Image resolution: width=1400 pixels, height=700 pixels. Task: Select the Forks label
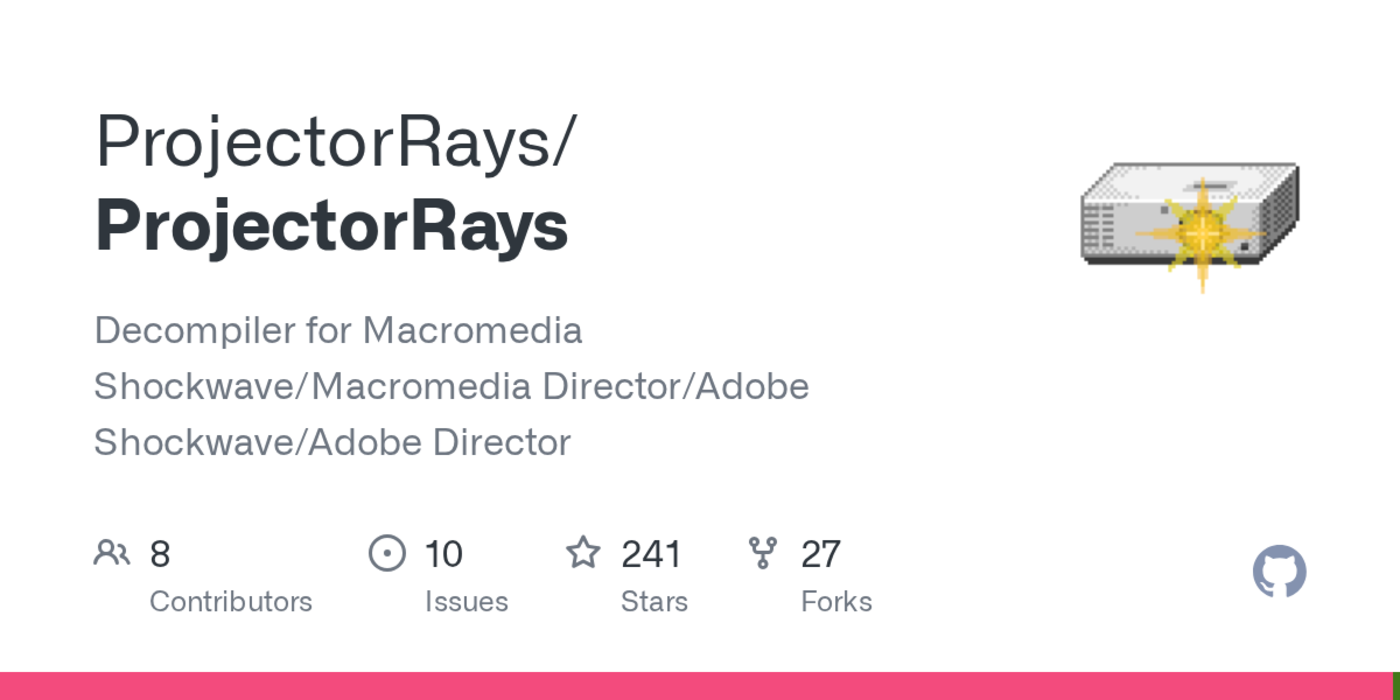point(836,602)
